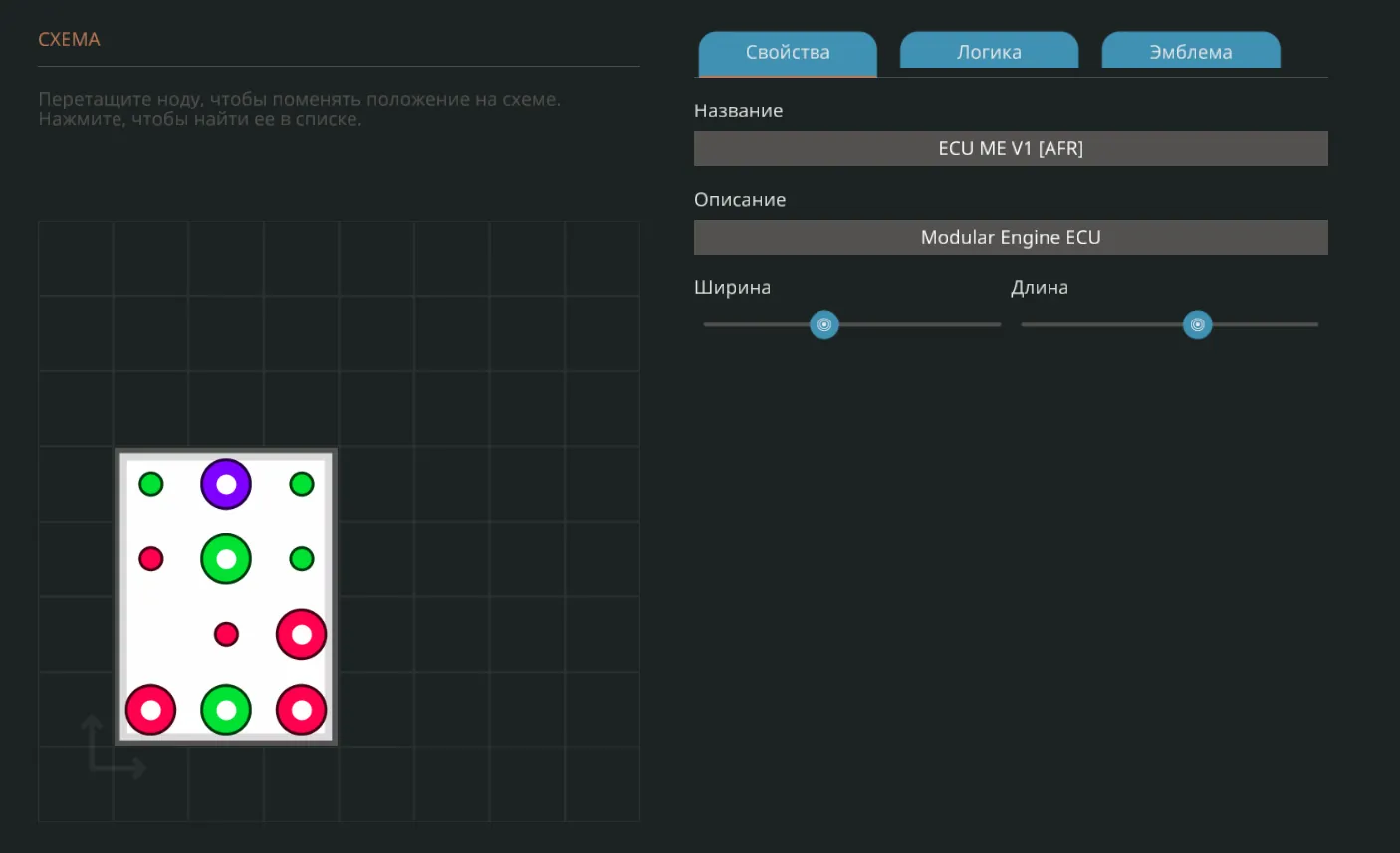Open the Эмблема tab
This screenshot has height=853, width=1400.
(x=1190, y=52)
